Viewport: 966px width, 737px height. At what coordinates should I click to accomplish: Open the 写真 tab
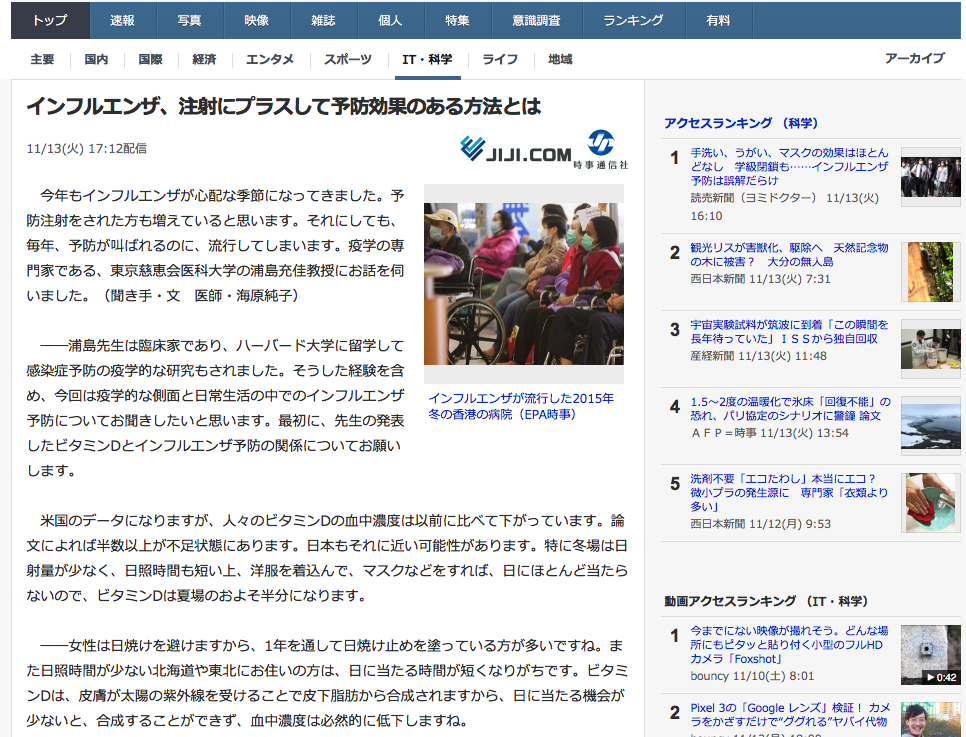point(190,20)
